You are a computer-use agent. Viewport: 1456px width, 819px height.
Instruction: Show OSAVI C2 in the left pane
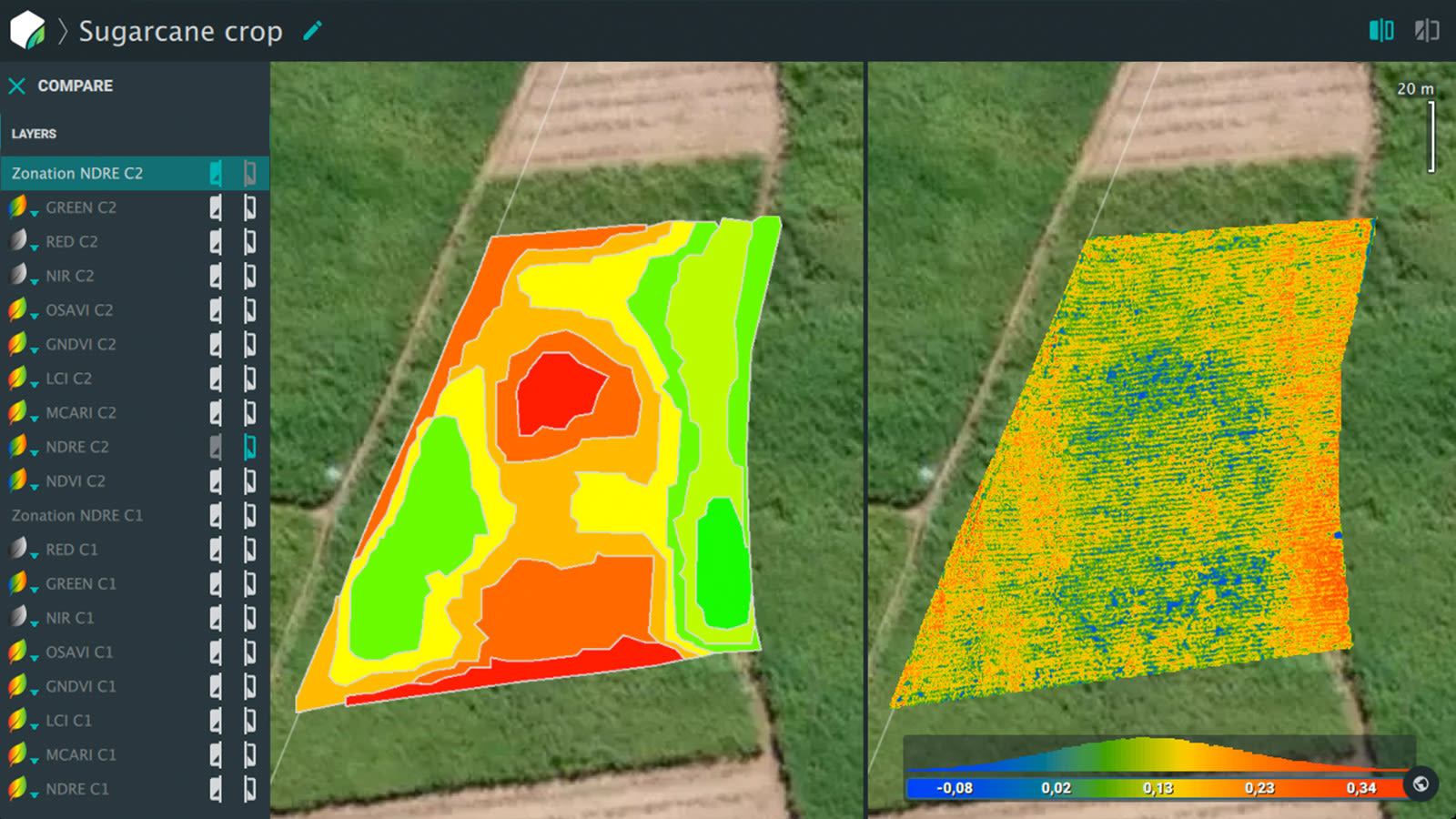pyautogui.click(x=217, y=310)
